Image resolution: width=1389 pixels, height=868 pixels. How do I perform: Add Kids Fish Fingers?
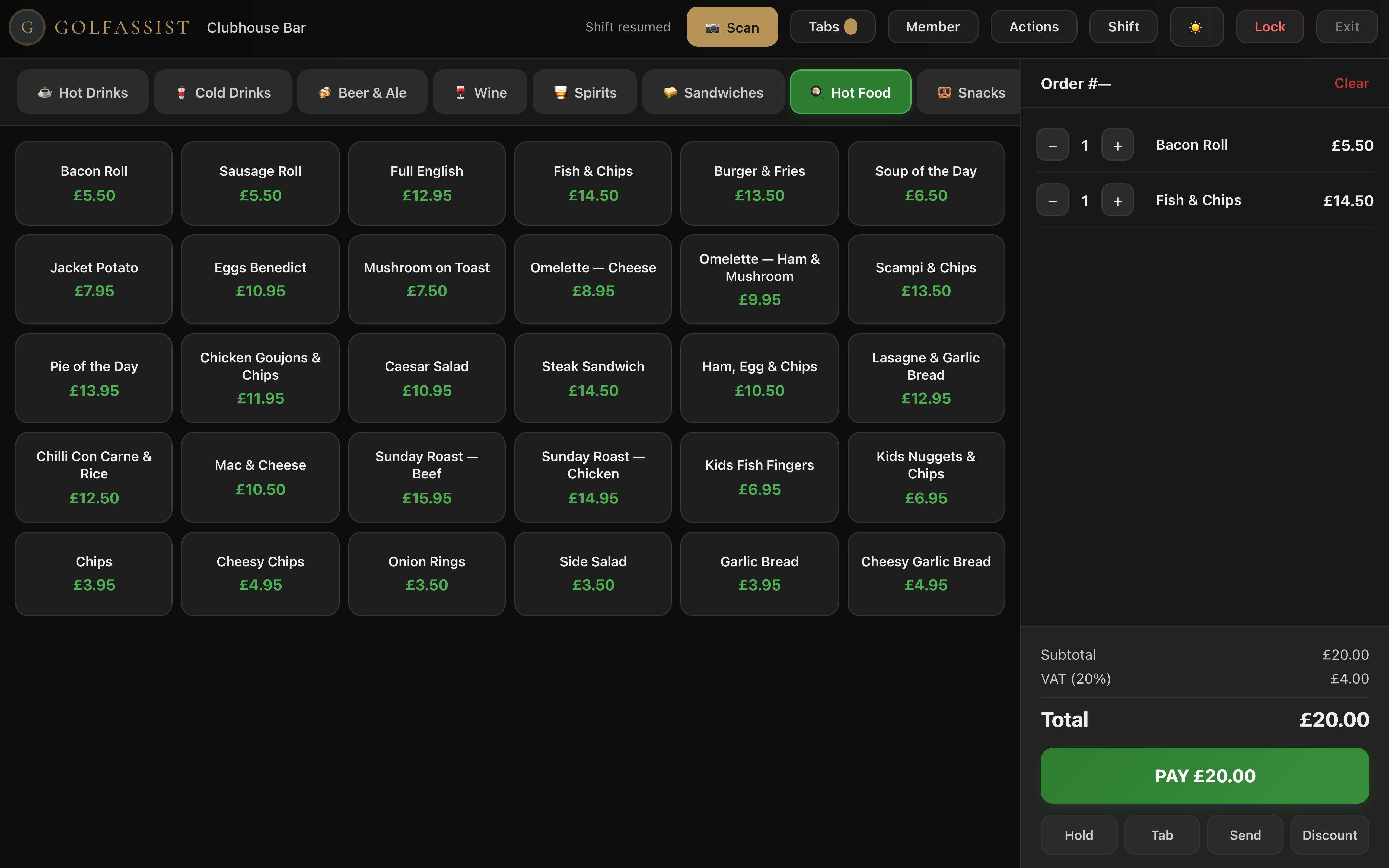click(759, 477)
